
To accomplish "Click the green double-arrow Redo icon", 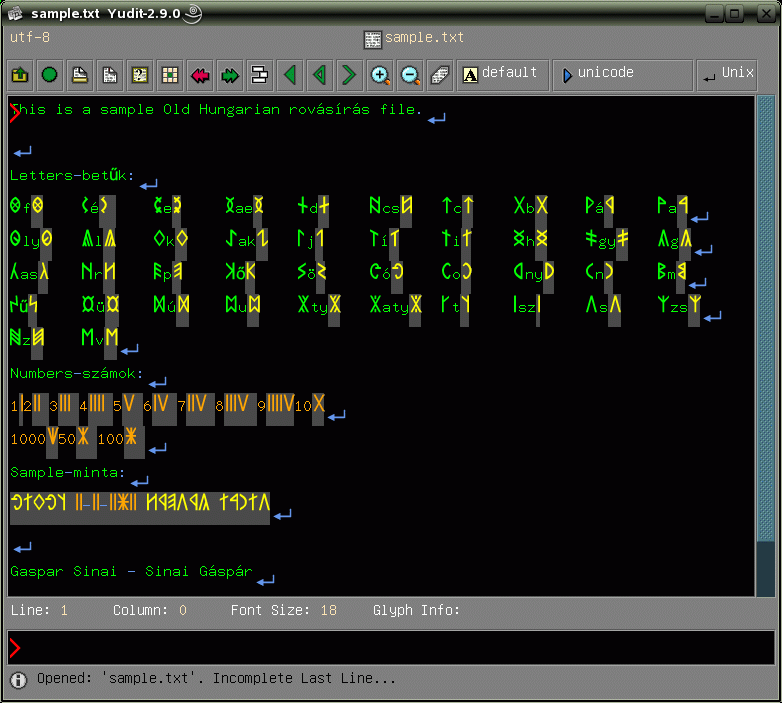I will 230,75.
